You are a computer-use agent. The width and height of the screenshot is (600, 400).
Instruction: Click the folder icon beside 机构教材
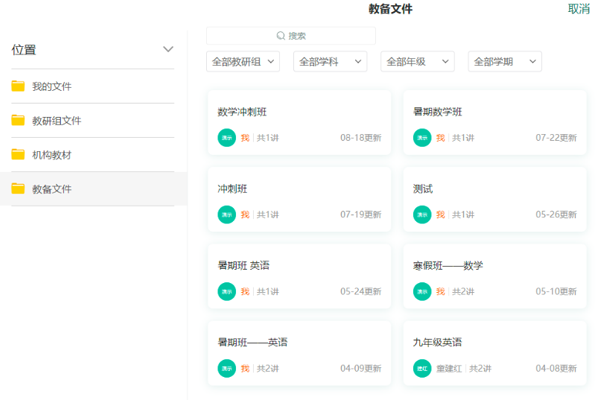[18, 154]
